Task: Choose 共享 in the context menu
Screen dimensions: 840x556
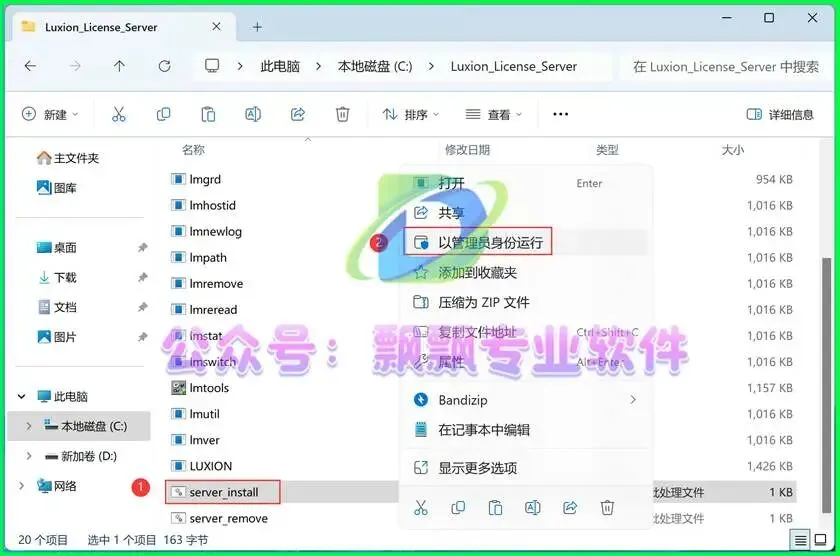Action: tap(526, 213)
